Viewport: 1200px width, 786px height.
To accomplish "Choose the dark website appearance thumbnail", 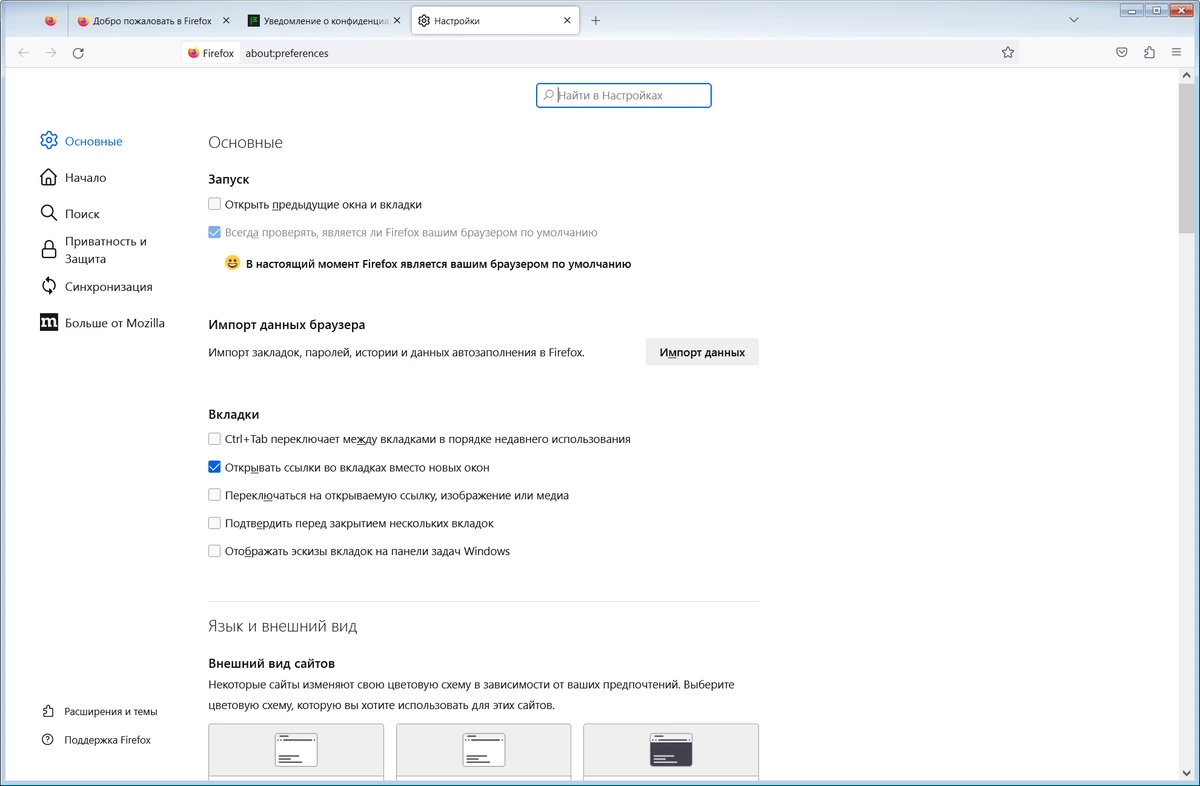I will [671, 751].
